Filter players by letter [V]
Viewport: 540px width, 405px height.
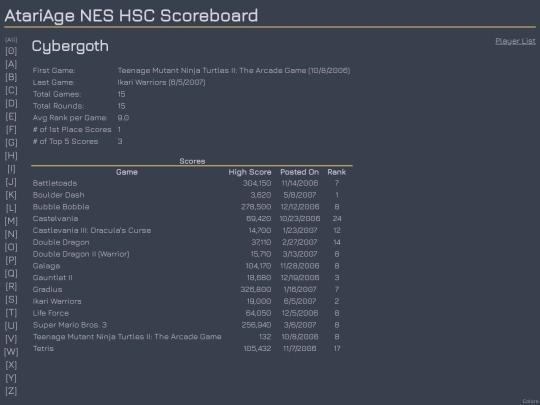pos(11,339)
